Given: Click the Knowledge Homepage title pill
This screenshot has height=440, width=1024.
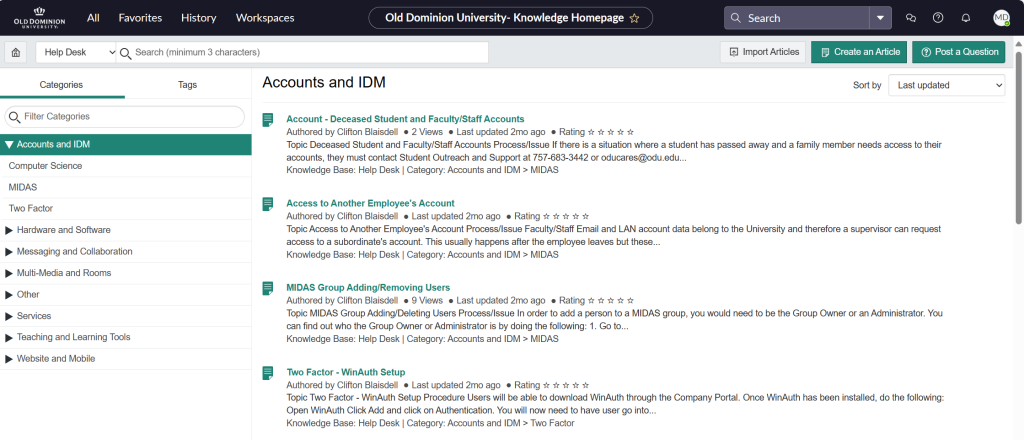Looking at the screenshot, I should 510,18.
